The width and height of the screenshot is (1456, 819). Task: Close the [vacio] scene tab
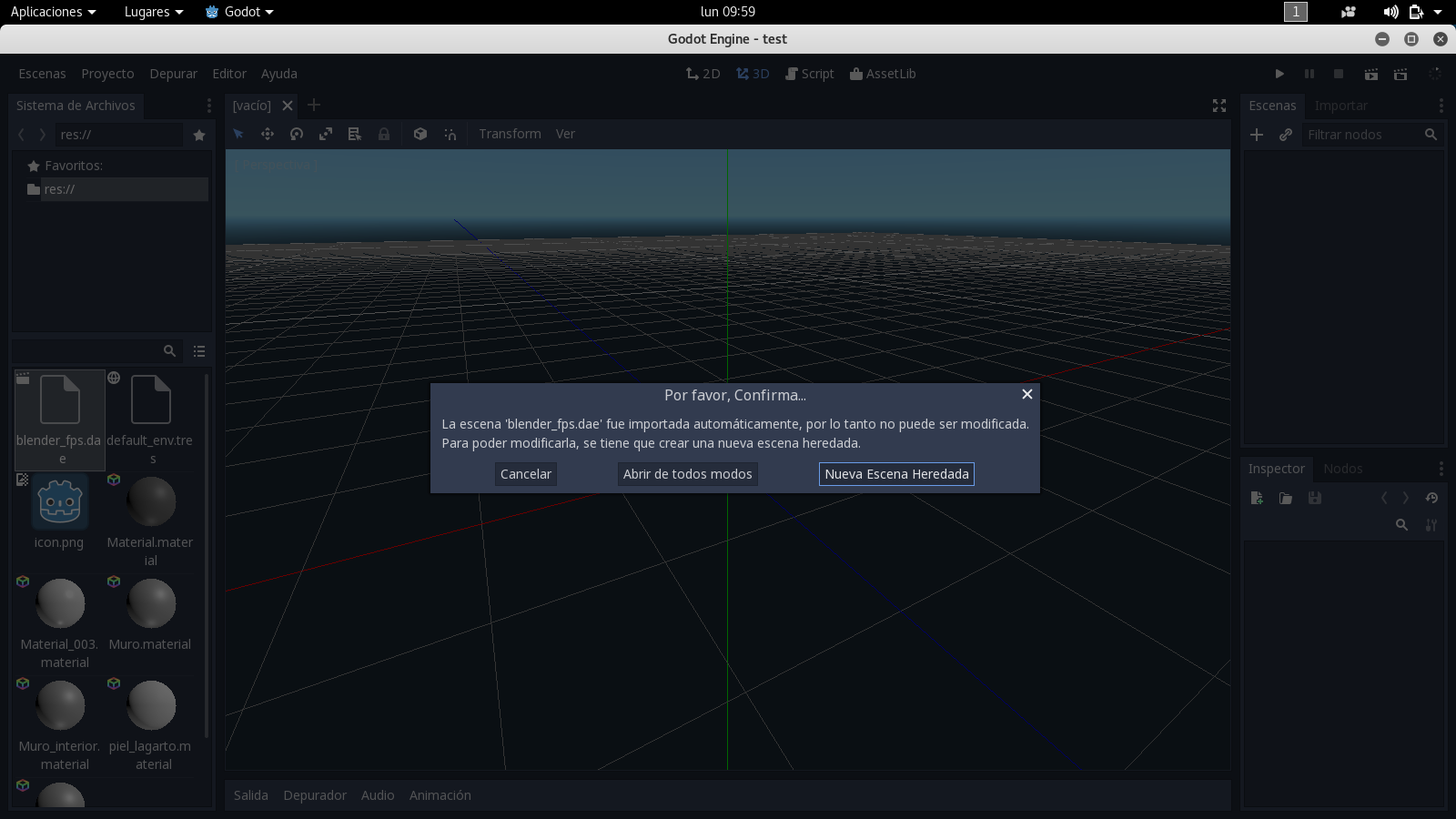288,106
